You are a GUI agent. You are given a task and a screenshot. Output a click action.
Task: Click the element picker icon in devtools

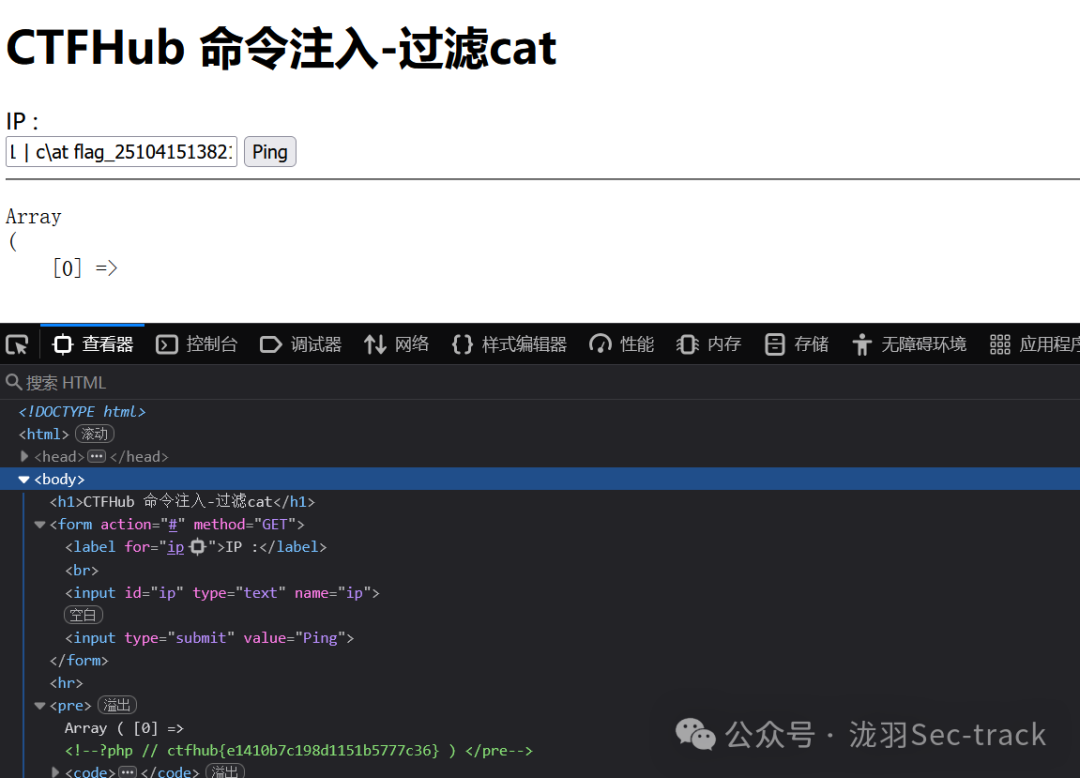coord(17,344)
